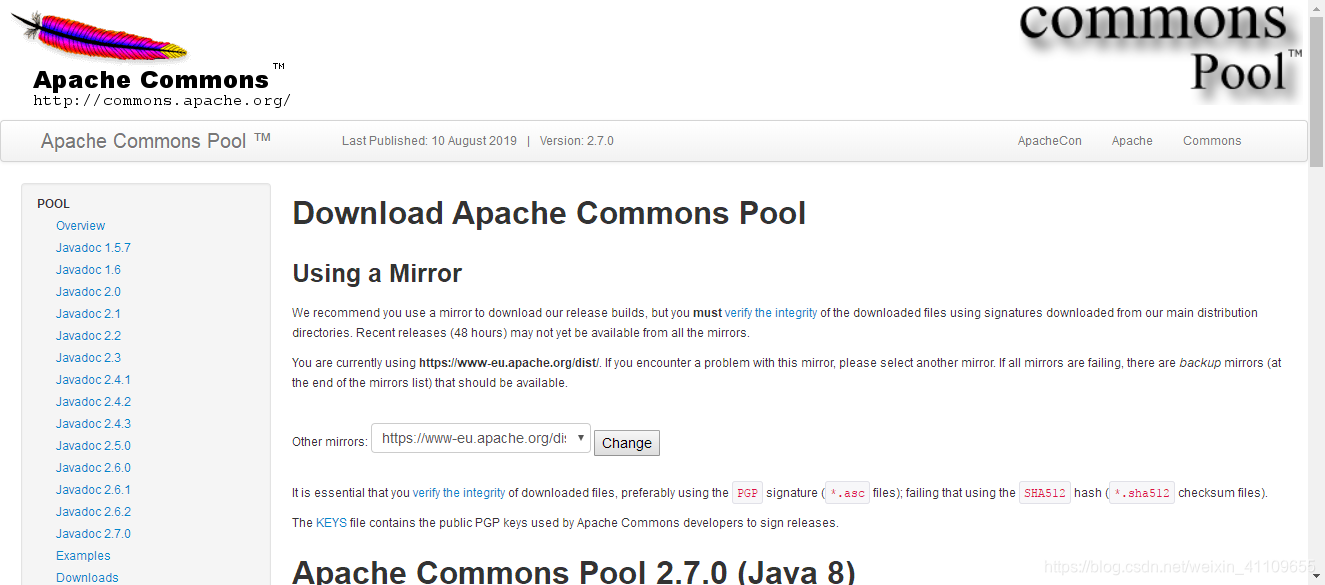Open the Overview sidebar link

point(80,226)
